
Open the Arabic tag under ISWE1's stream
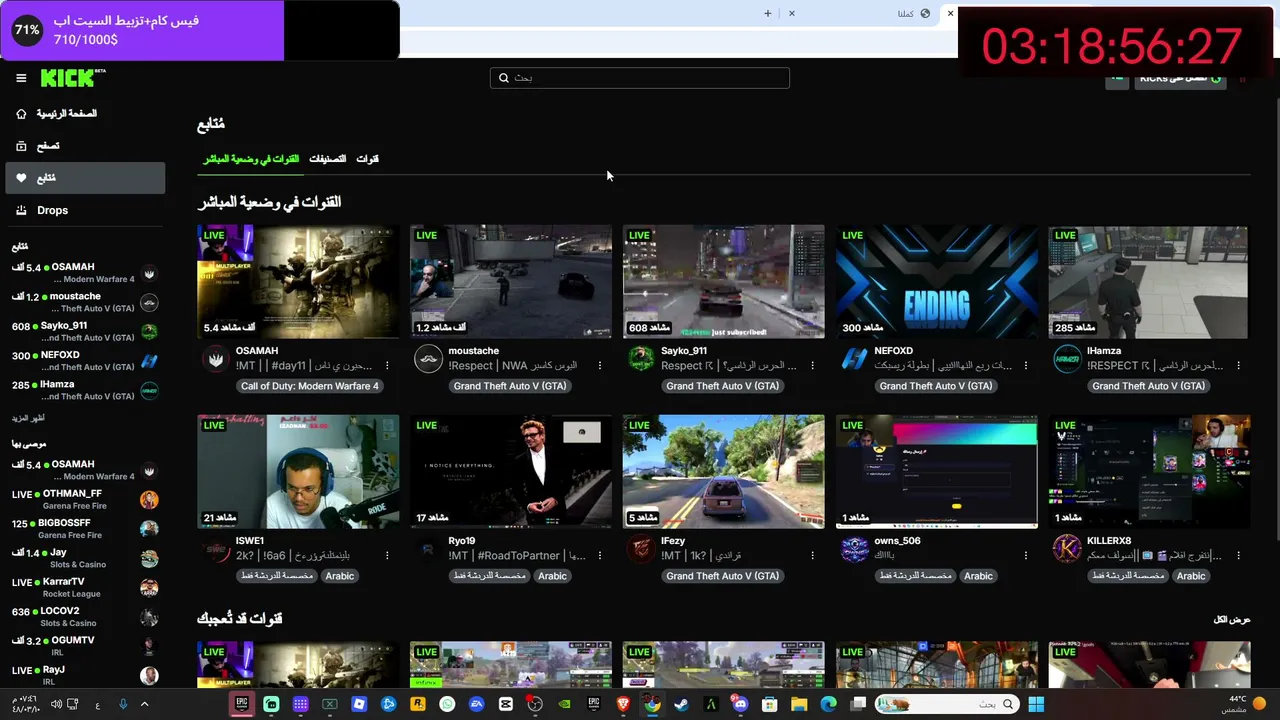tap(340, 576)
